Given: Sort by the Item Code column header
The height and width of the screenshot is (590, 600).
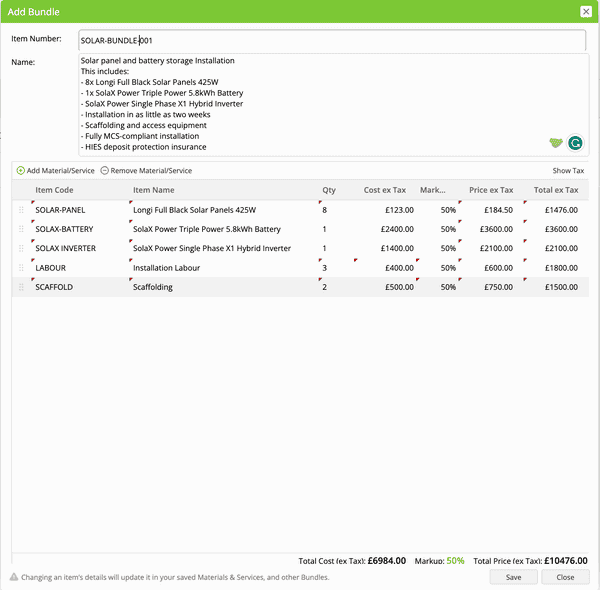Looking at the screenshot, I should pos(54,190).
